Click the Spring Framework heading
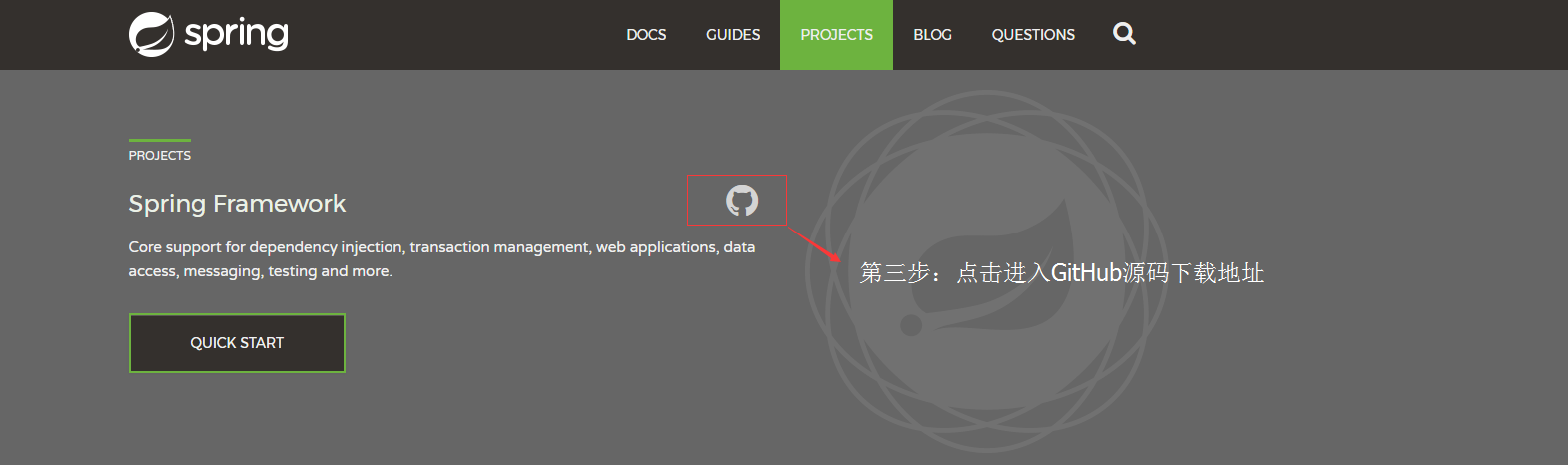The image size is (1568, 465). pos(237,204)
